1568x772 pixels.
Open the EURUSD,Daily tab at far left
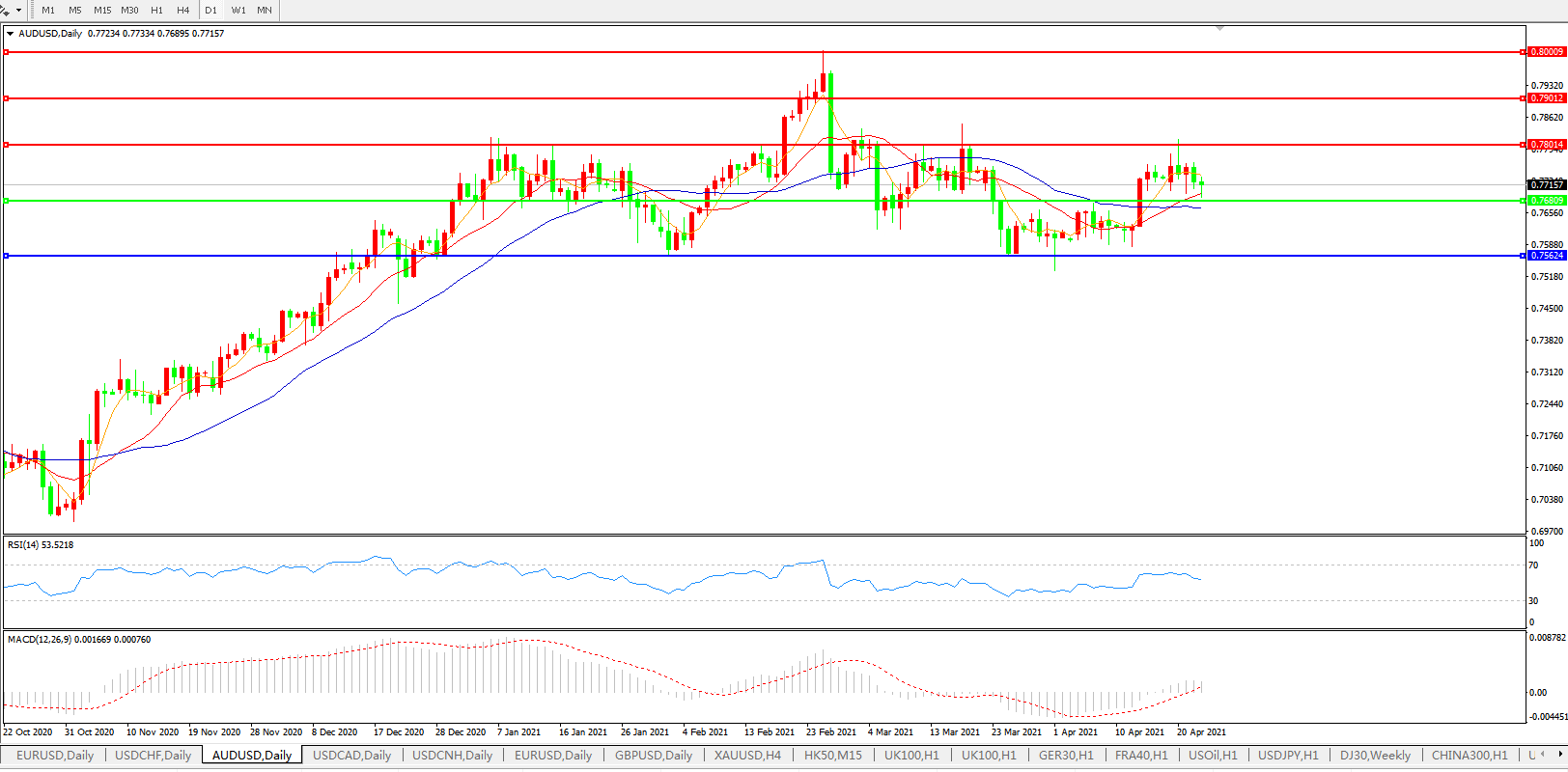pos(55,756)
